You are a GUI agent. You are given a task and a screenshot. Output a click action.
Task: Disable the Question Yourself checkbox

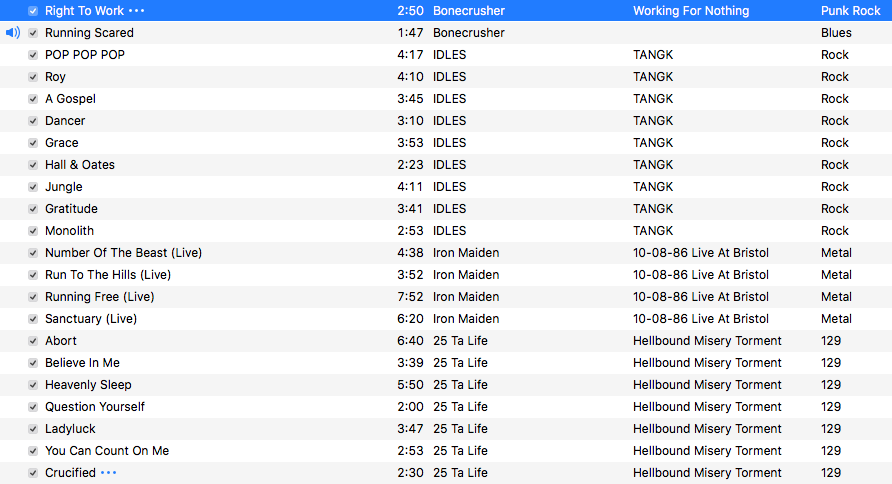point(33,407)
